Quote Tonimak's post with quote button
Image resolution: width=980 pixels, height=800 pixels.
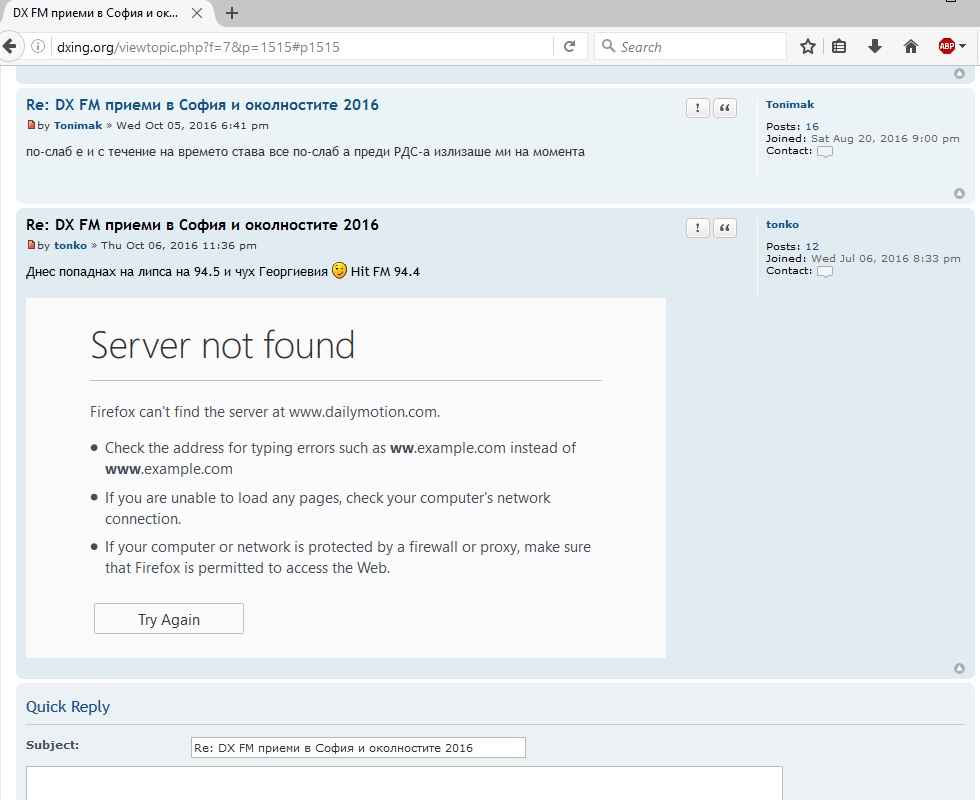[x=725, y=108]
